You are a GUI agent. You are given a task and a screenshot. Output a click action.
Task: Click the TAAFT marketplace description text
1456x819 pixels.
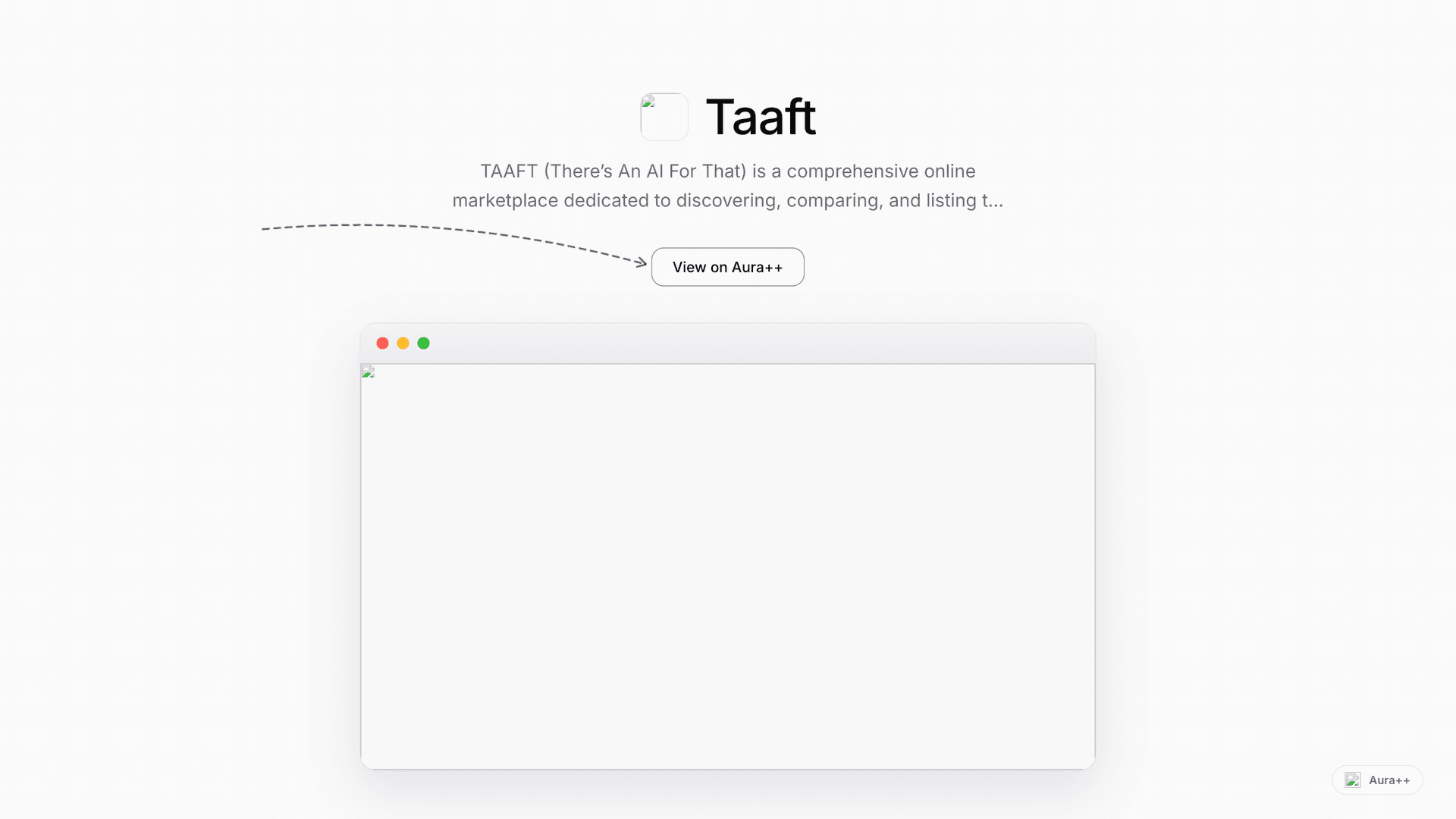pyautogui.click(x=727, y=186)
